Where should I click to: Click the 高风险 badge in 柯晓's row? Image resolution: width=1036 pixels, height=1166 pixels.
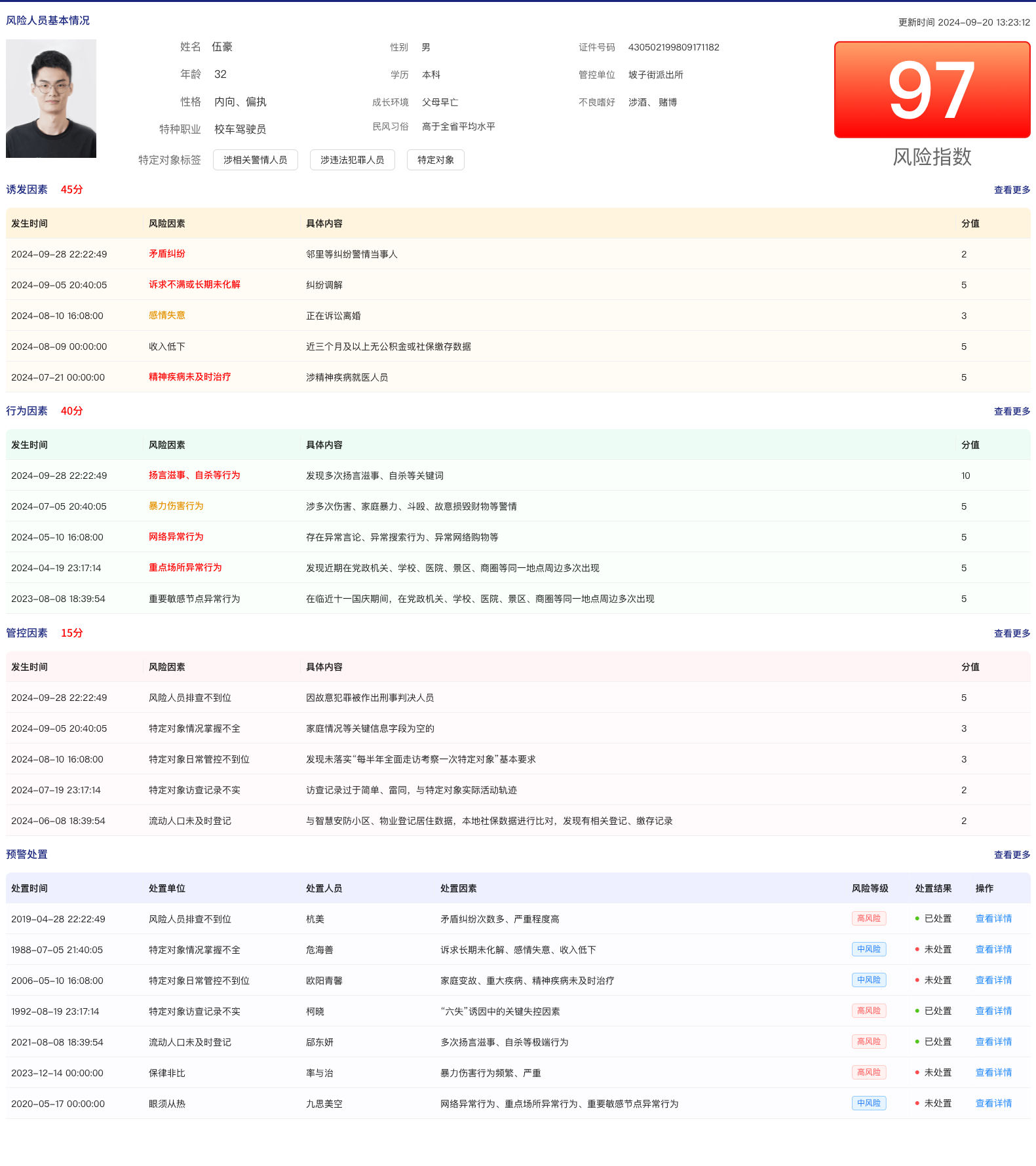[869, 1011]
